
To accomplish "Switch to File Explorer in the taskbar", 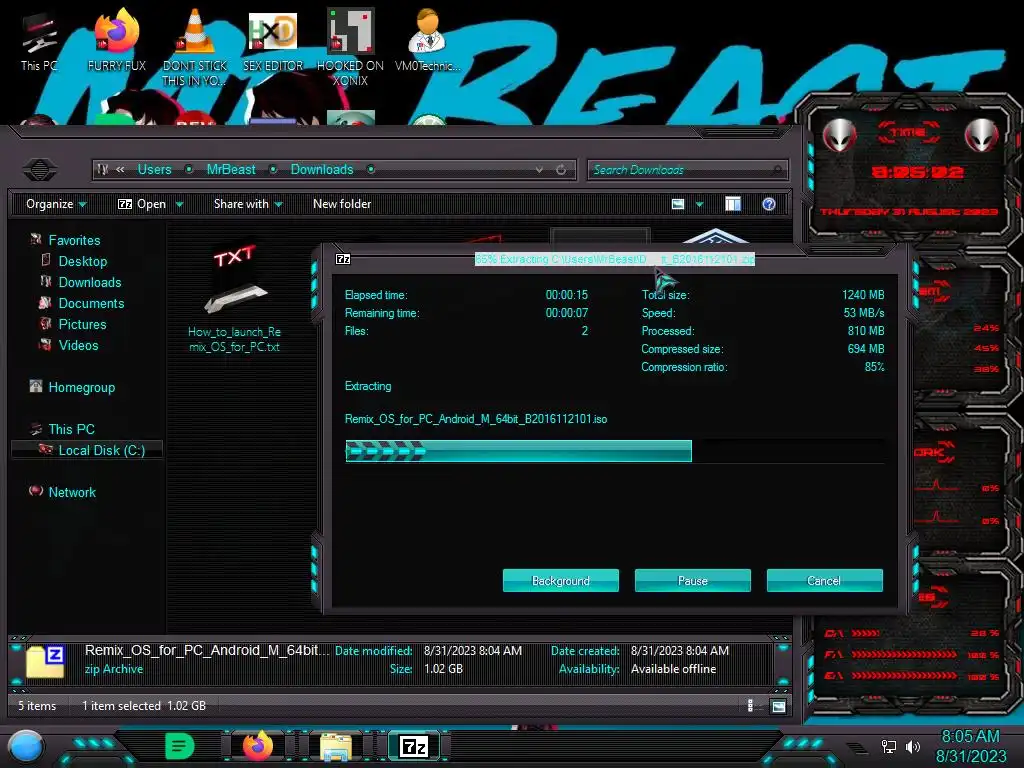I will pyautogui.click(x=336, y=746).
